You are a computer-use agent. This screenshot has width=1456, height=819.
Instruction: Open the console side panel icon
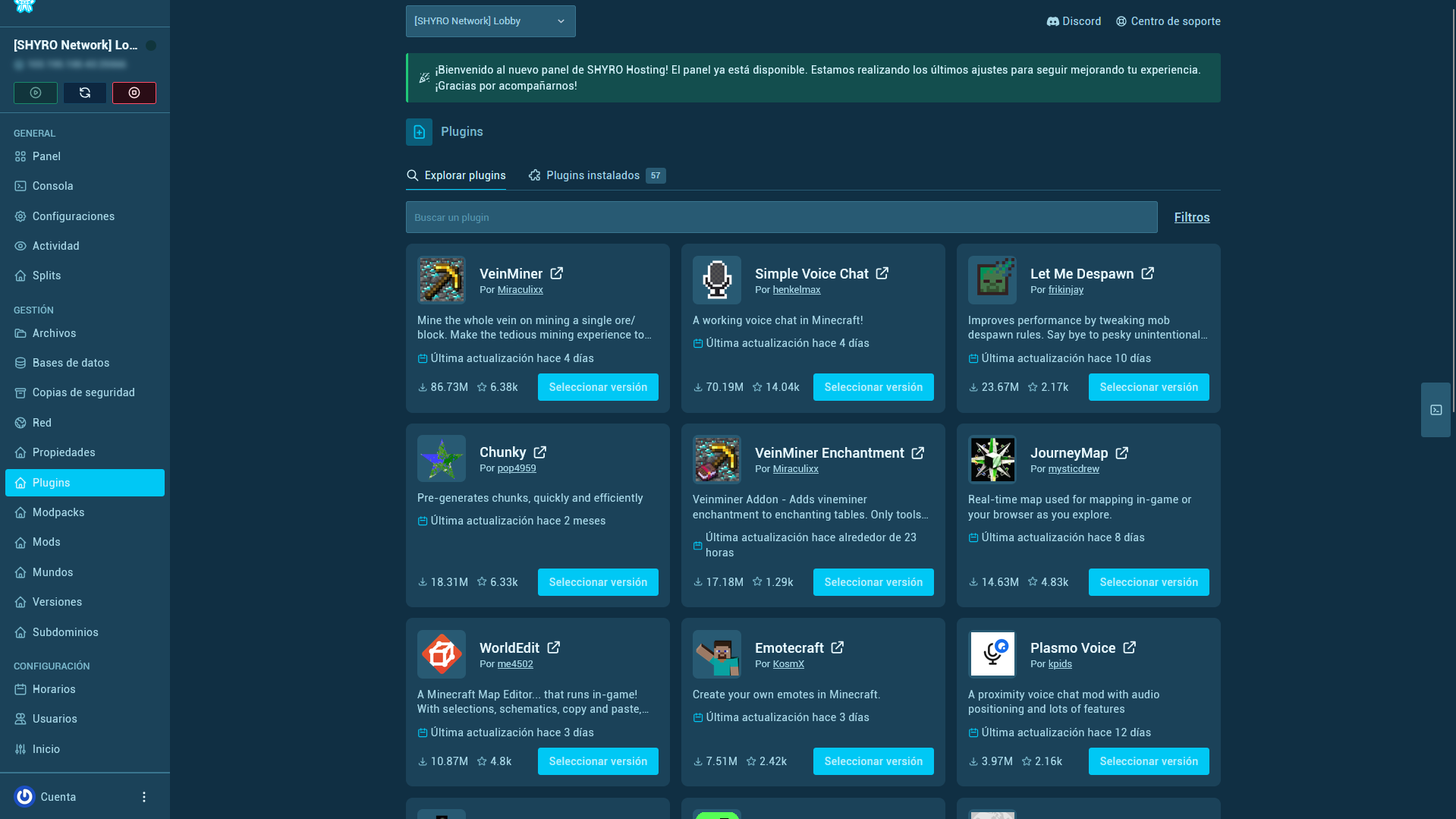click(1436, 410)
